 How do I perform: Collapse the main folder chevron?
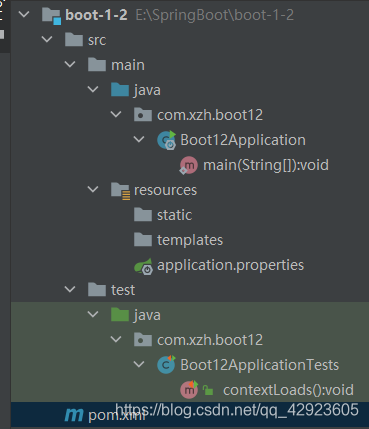click(70, 64)
